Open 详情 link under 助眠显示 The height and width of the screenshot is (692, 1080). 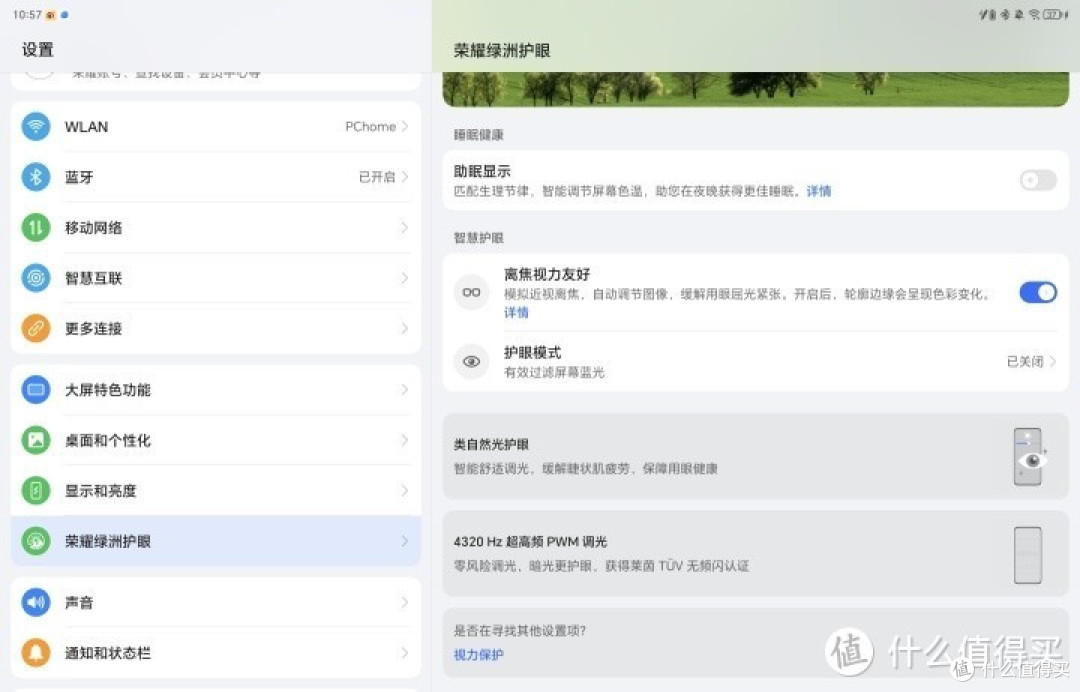tap(819, 191)
